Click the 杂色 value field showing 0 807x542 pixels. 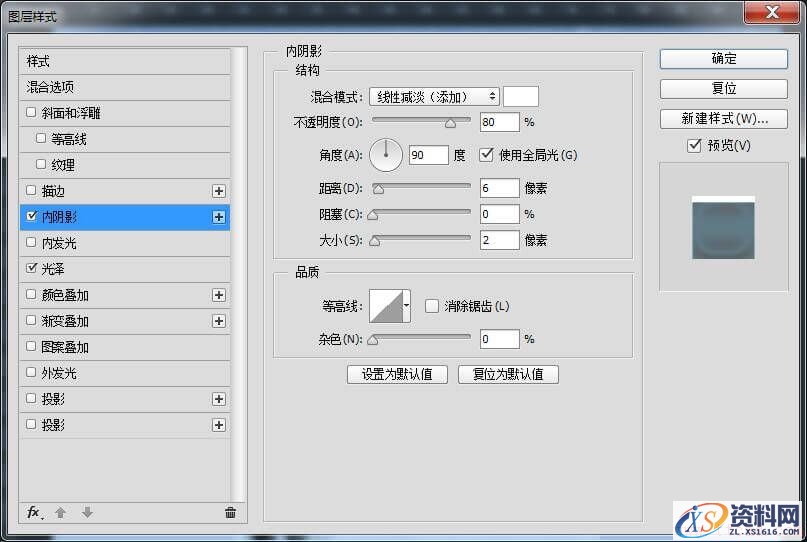click(x=499, y=339)
